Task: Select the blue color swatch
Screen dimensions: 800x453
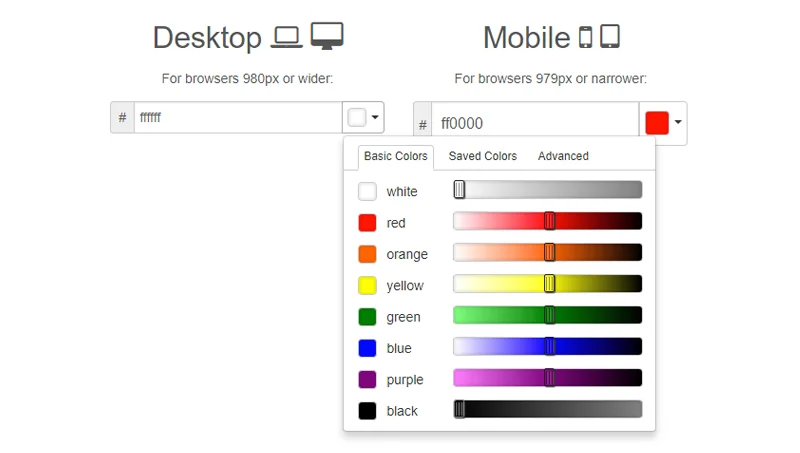Action: pyautogui.click(x=367, y=348)
